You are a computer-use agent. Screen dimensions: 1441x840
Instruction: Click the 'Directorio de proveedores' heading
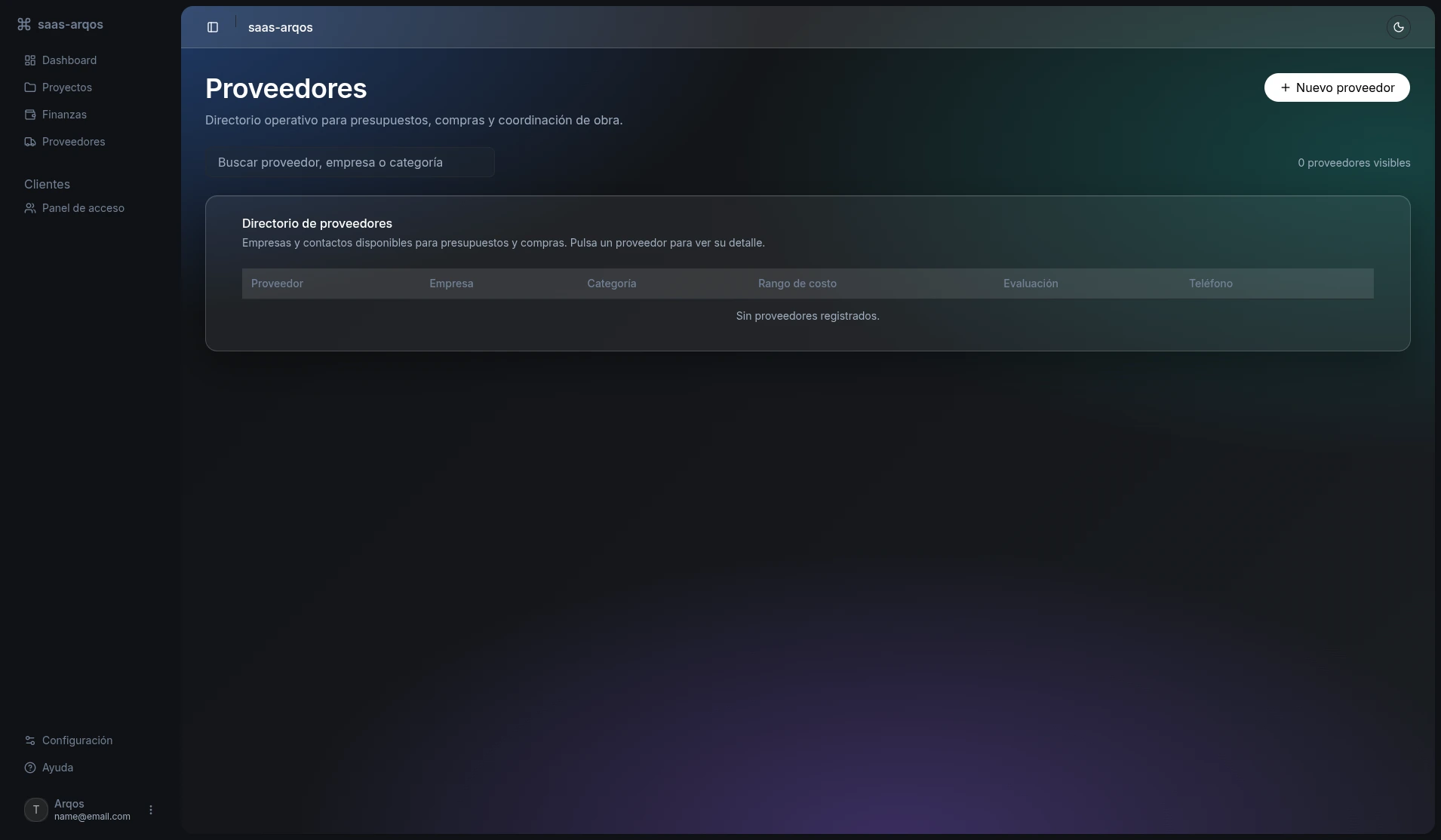pos(317,223)
